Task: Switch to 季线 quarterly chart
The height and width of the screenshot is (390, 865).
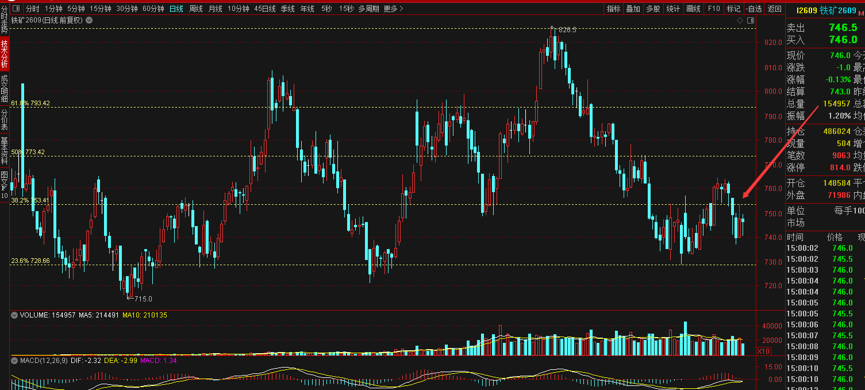Action: (x=287, y=9)
